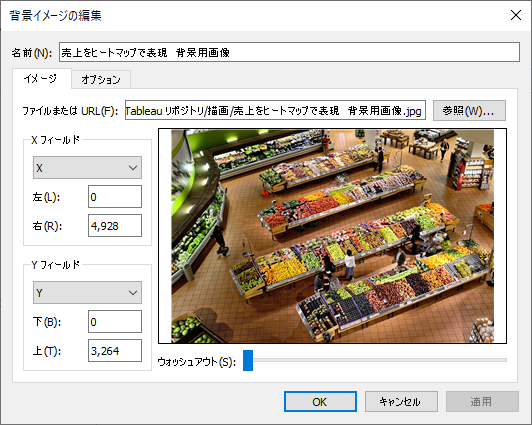Switch to the イメージ tab

click(41, 79)
